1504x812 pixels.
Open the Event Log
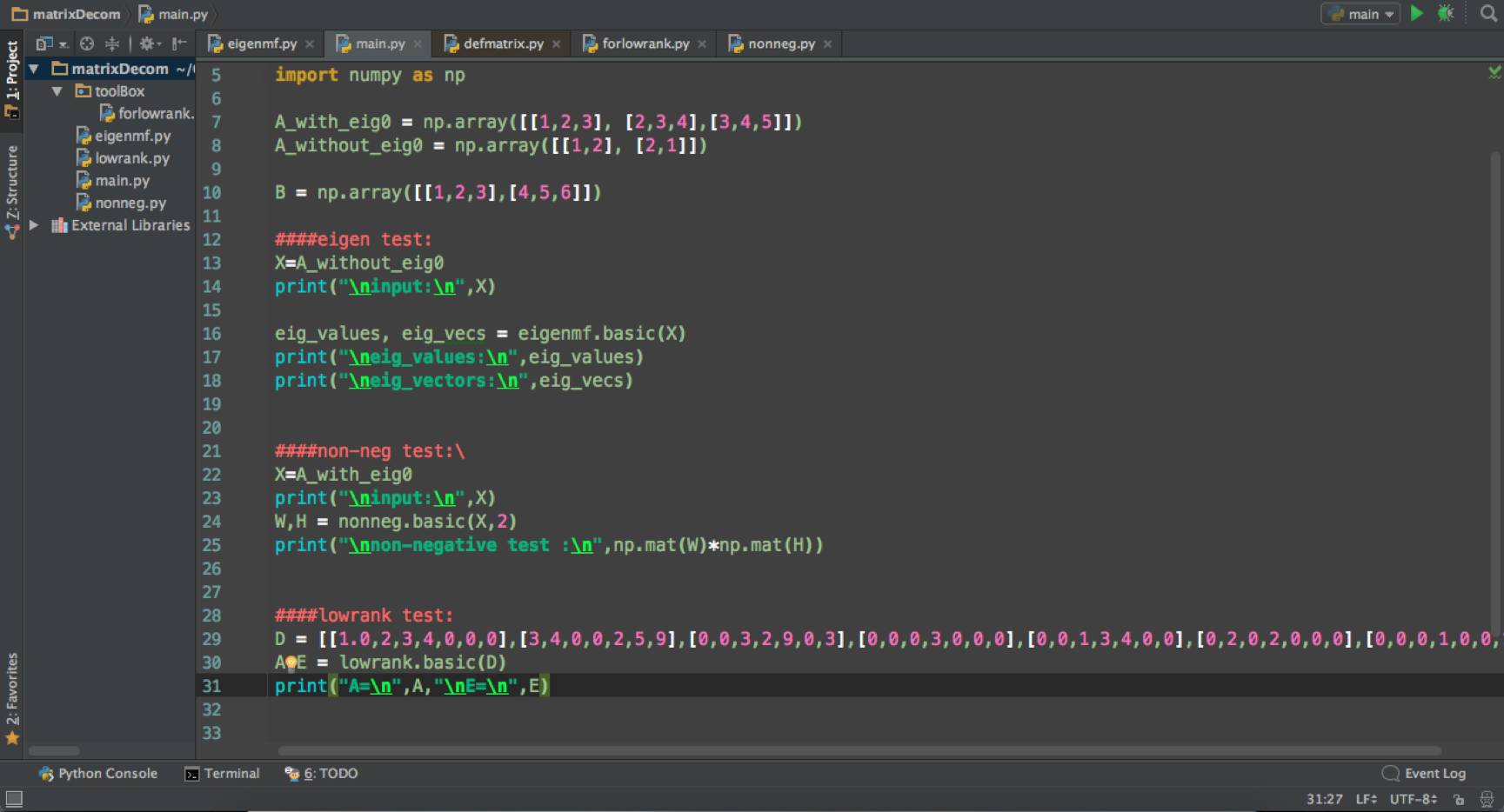pos(1424,774)
